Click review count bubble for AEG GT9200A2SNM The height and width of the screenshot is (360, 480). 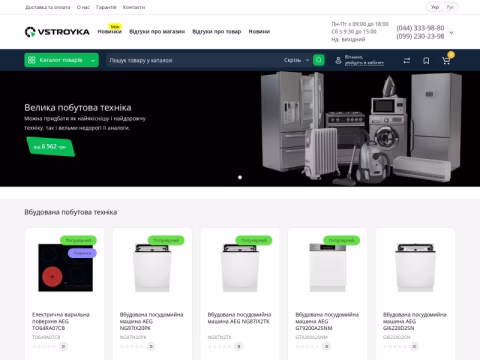pyautogui.click(x=327, y=346)
